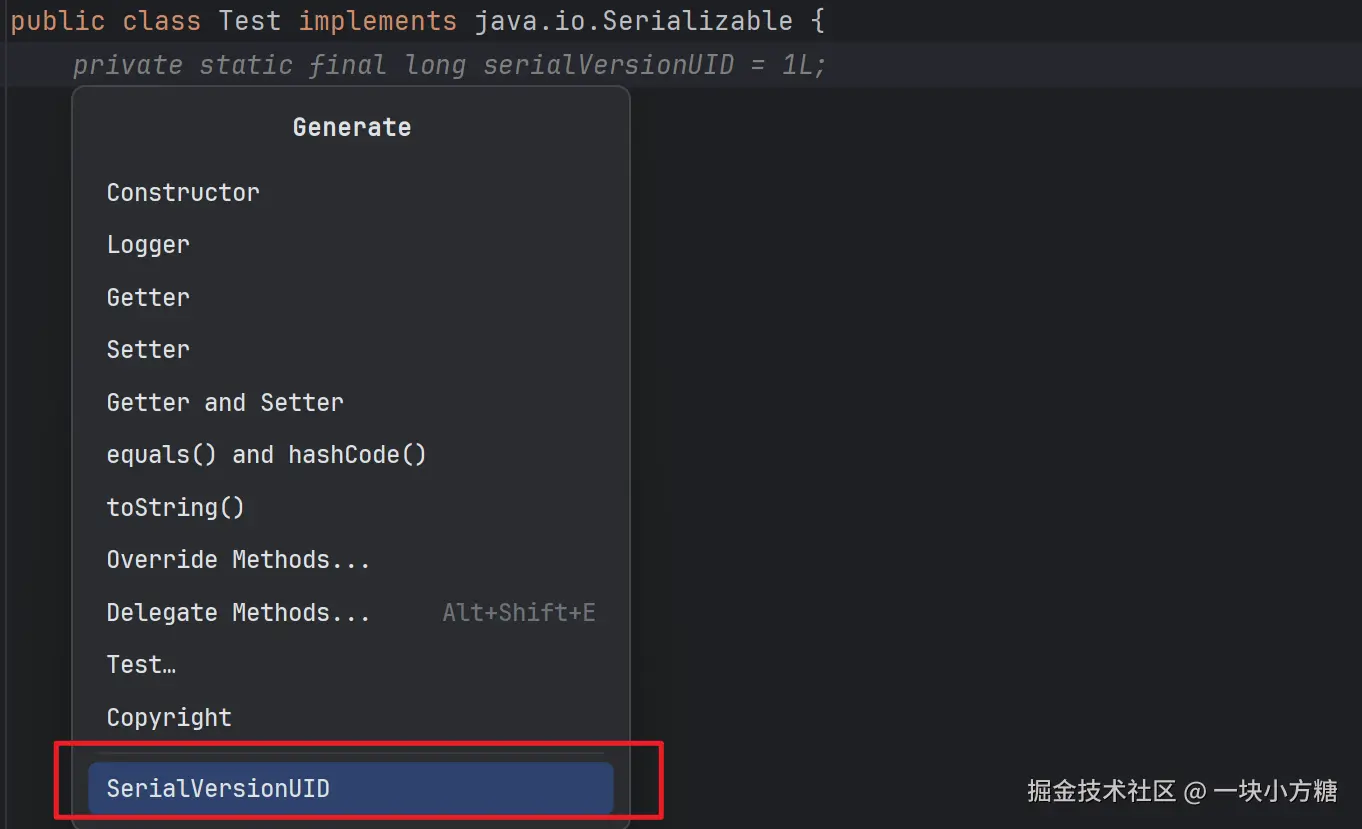
Task: Pick the standalone Setter entry
Action: [x=148, y=350]
